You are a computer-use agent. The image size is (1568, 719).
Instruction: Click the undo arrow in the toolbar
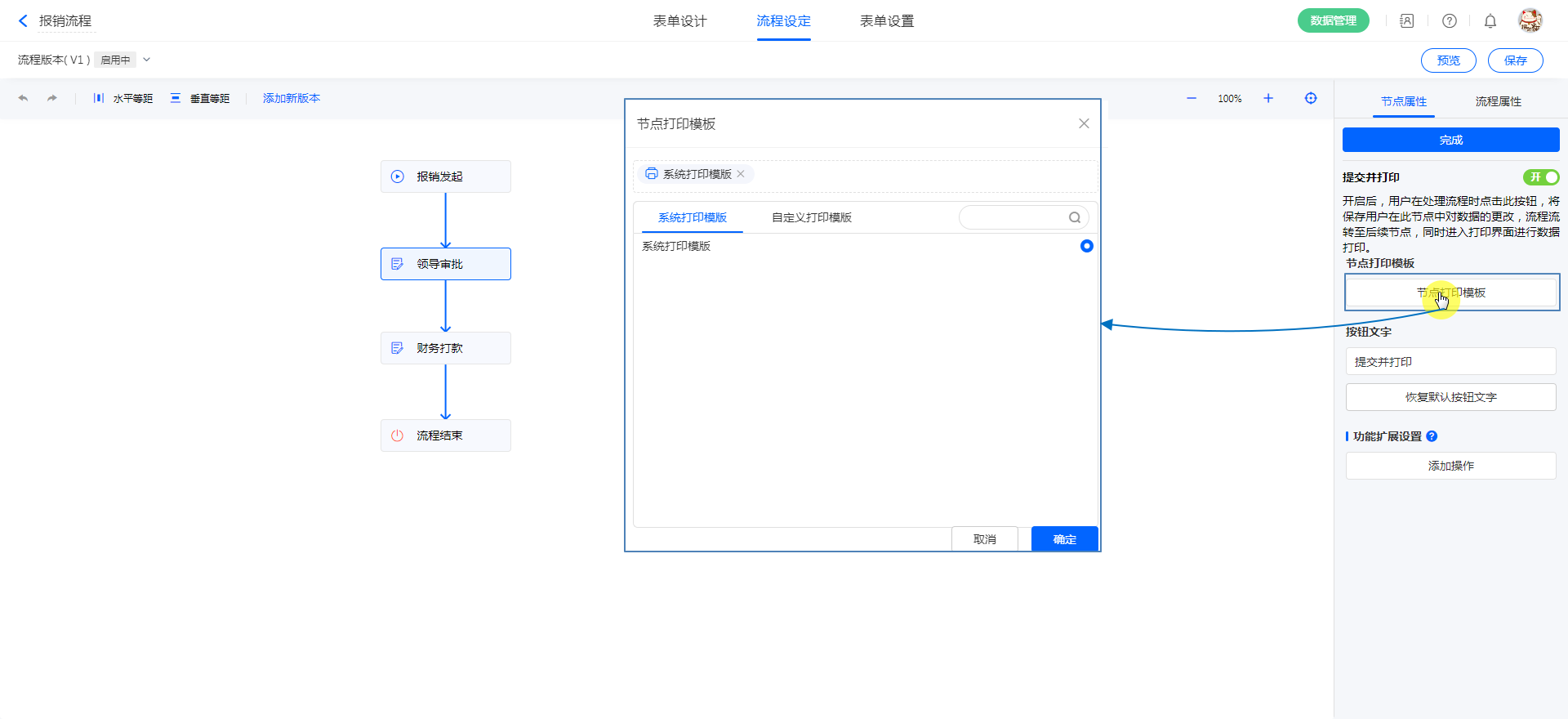[23, 98]
